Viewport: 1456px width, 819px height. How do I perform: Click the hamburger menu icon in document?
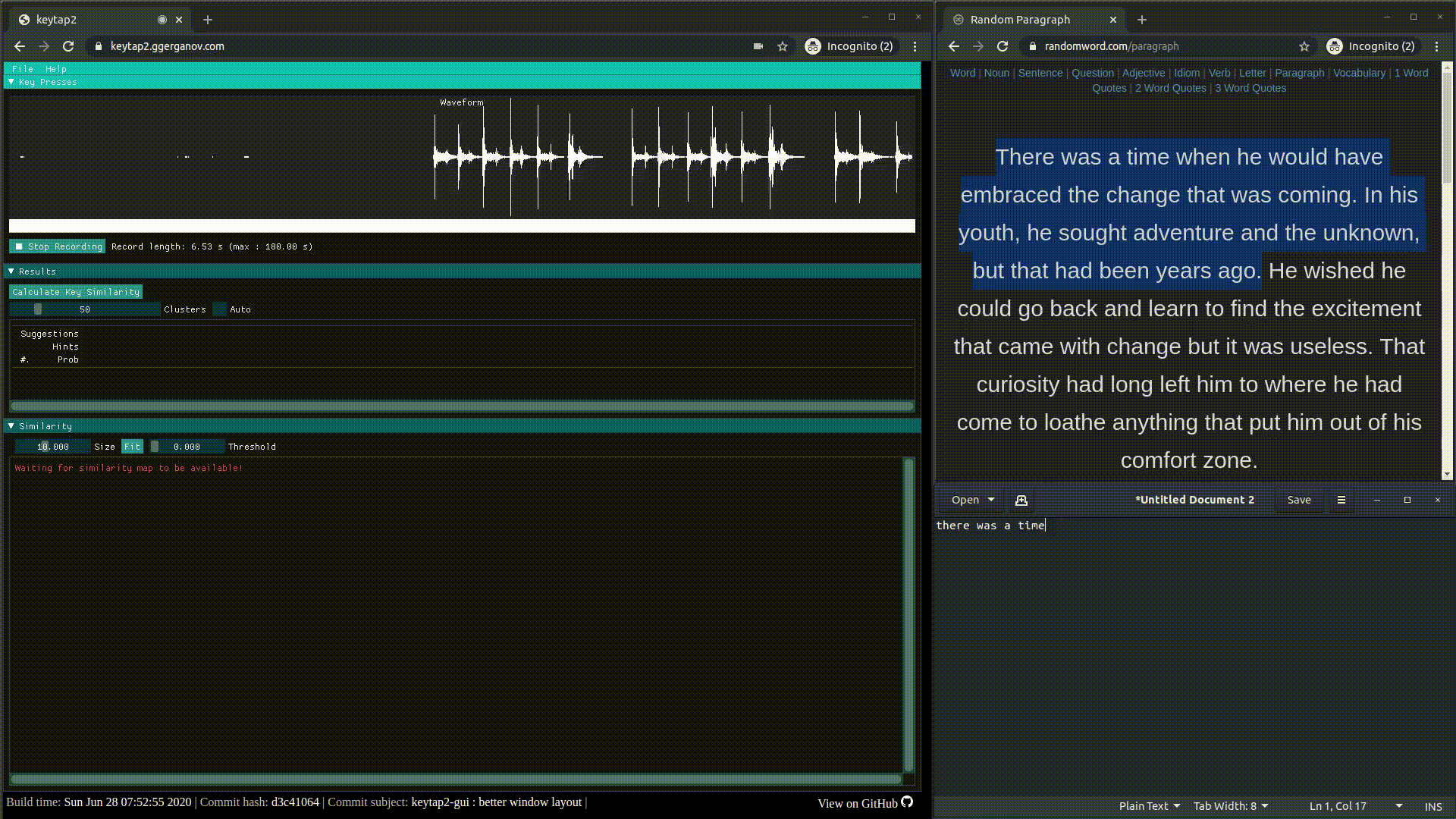(x=1340, y=500)
